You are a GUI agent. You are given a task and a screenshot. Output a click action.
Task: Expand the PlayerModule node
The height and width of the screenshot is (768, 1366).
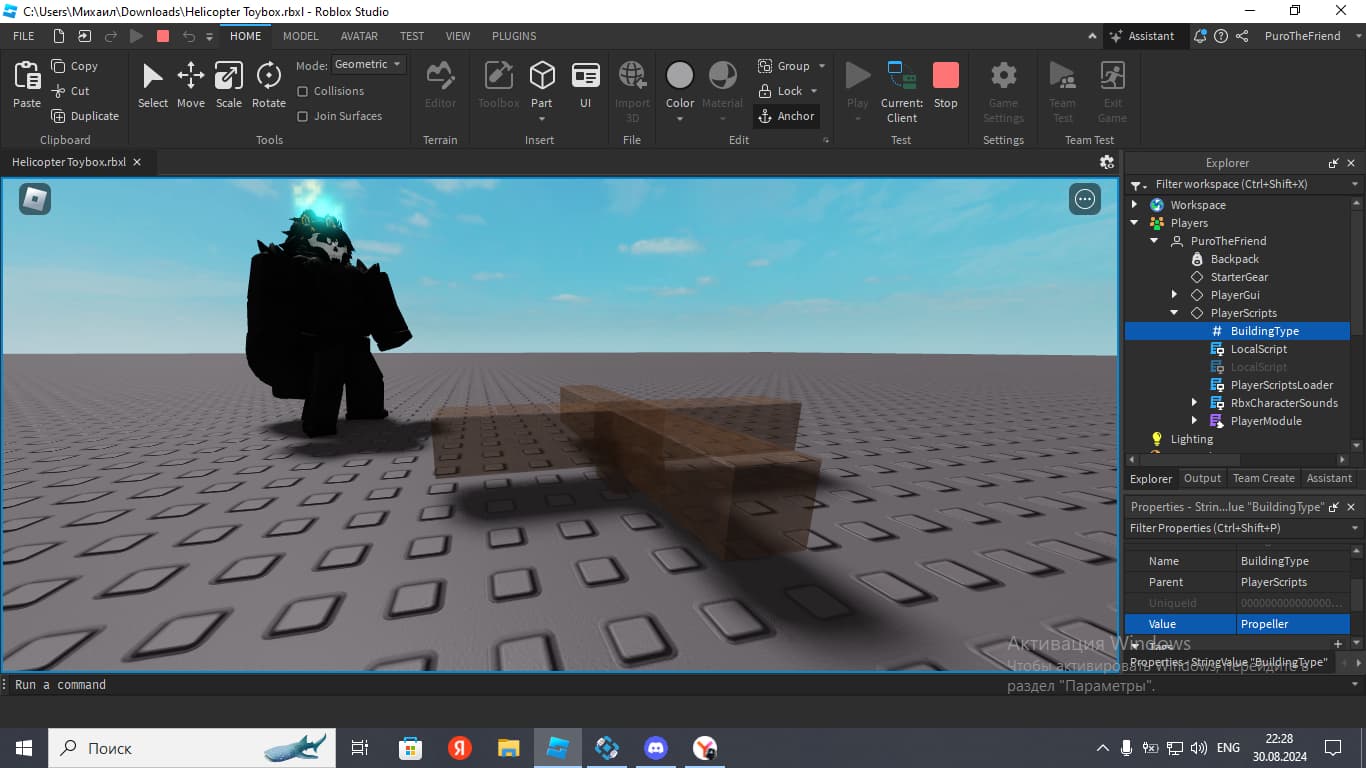[1194, 421]
